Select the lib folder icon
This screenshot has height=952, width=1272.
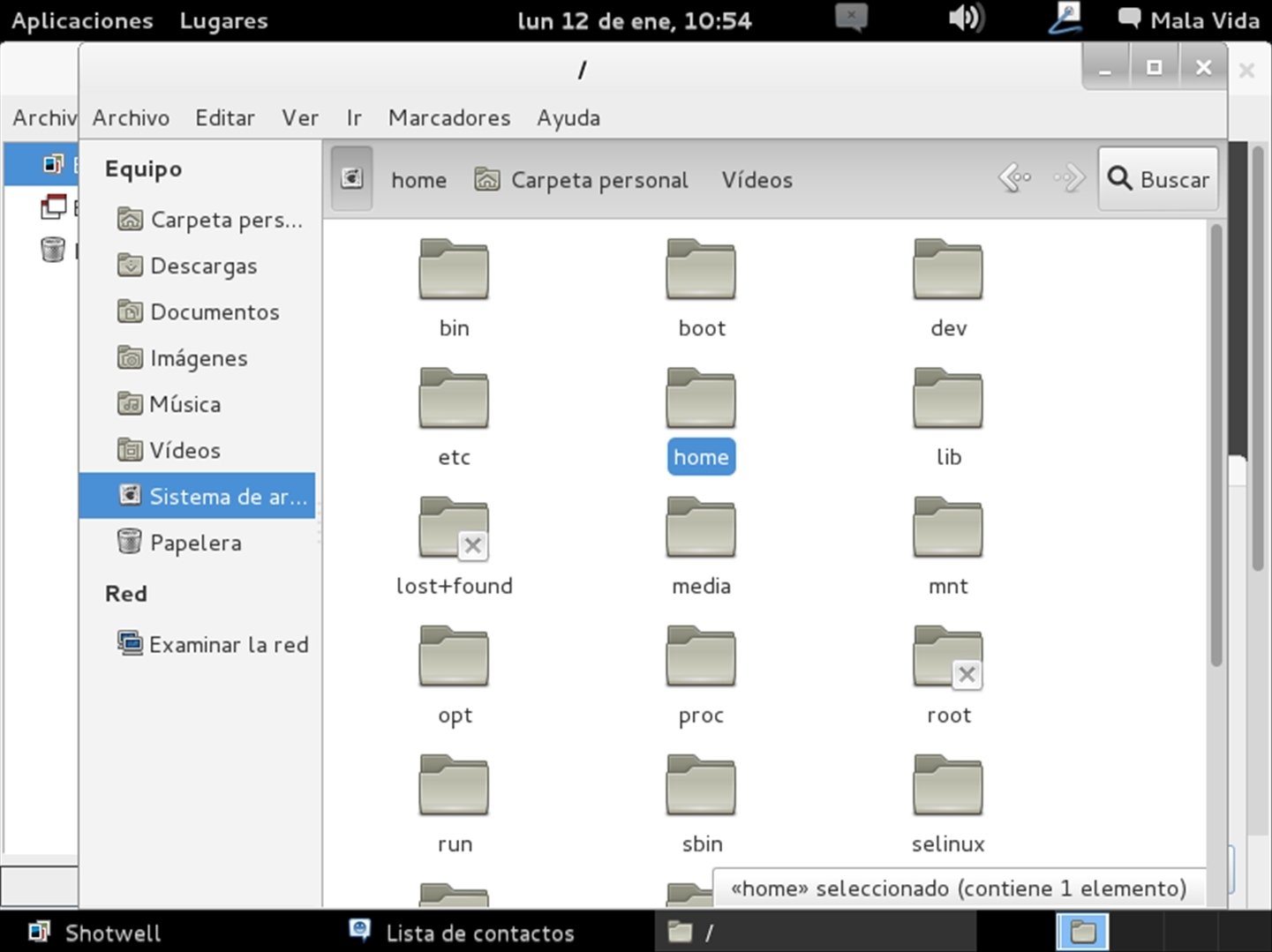coord(948,399)
